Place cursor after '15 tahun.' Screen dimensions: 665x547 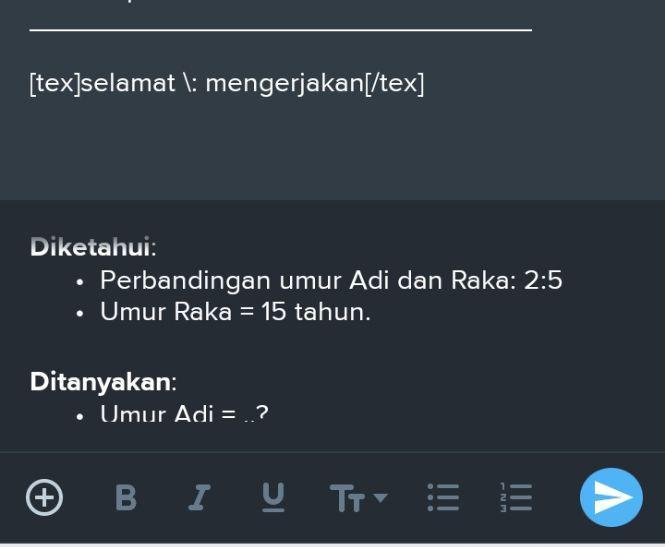[x=372, y=312]
